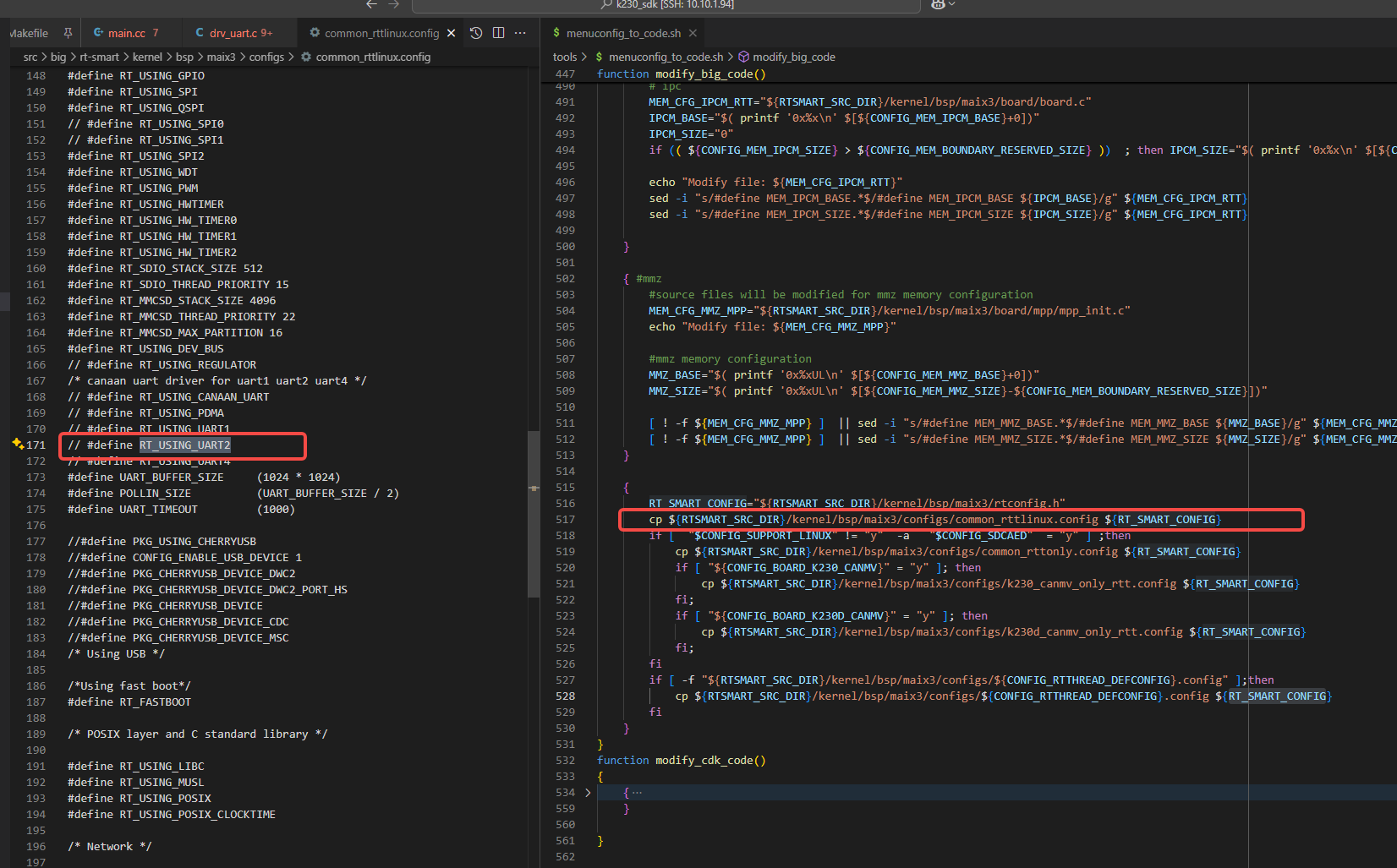
Task: Expand the Copilot dropdown chevron
Action: click(x=952, y=4)
